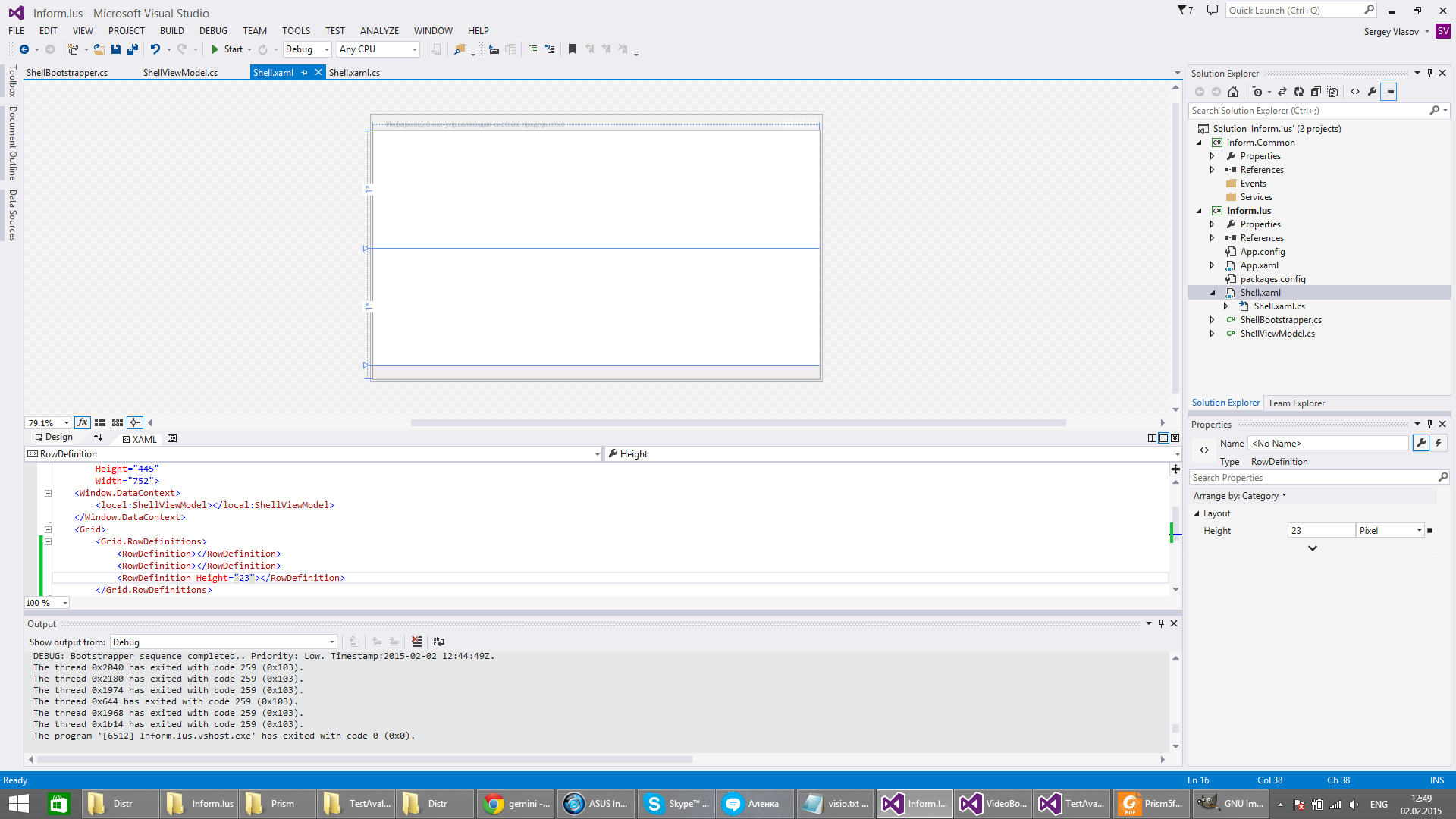Click Solution Explorer's wrench Properties icon
The image size is (1456, 819).
1372,92
